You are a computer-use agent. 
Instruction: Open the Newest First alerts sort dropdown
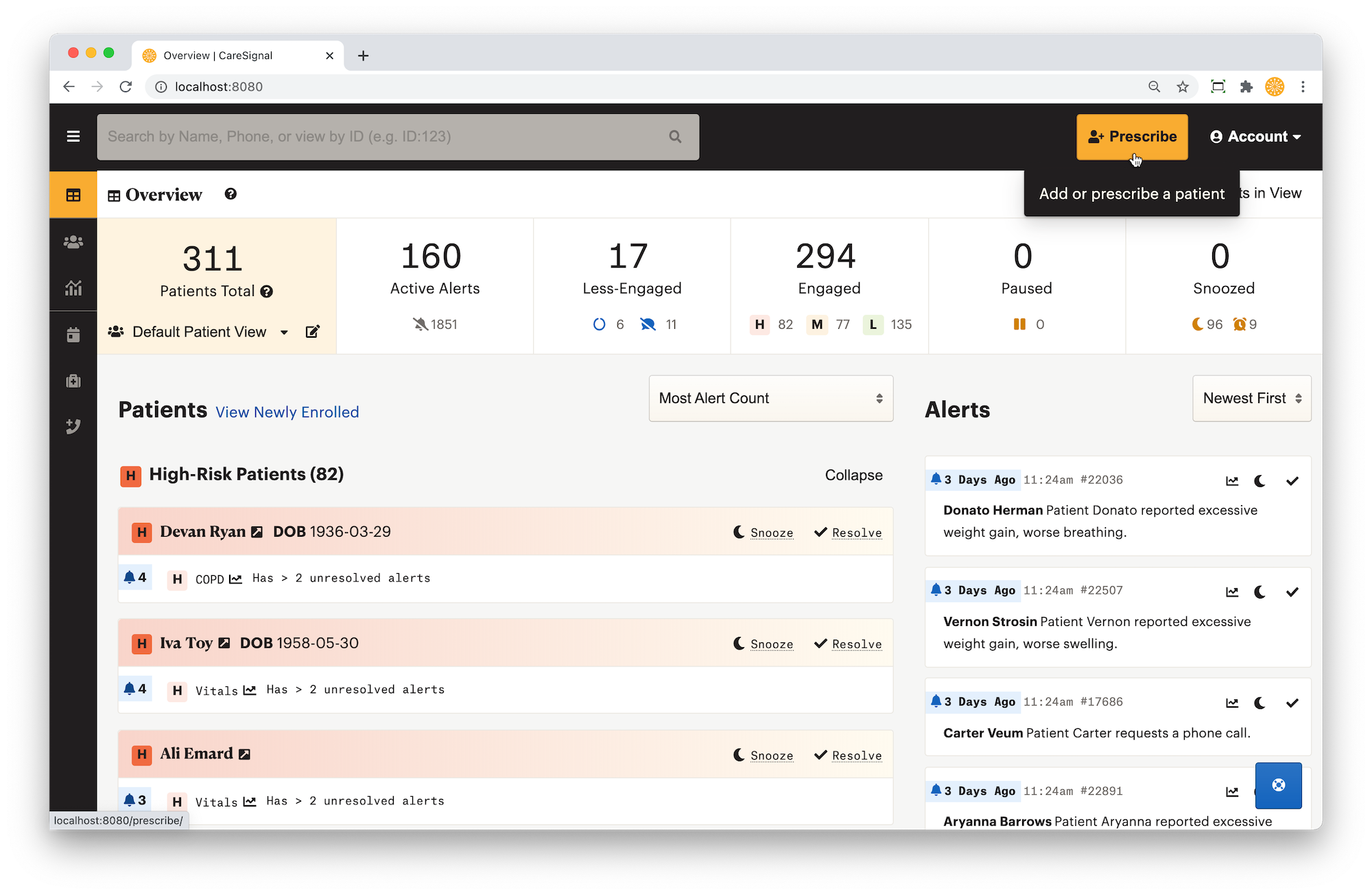[x=1252, y=398]
